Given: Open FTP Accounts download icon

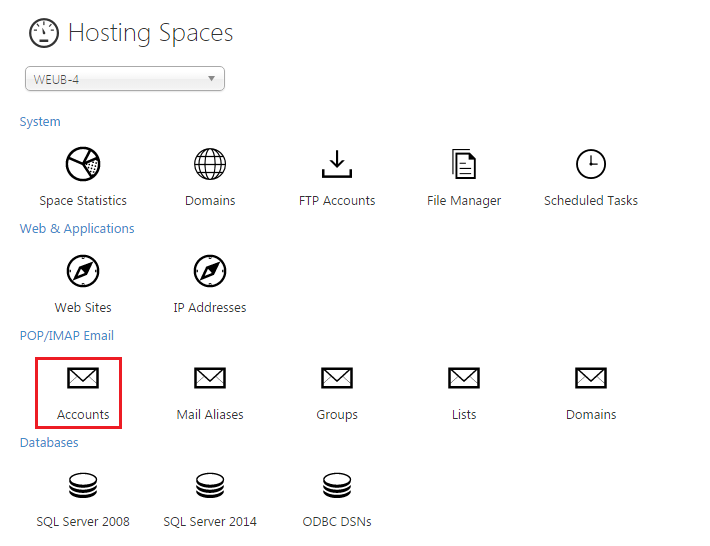Looking at the screenshot, I should pos(337,164).
